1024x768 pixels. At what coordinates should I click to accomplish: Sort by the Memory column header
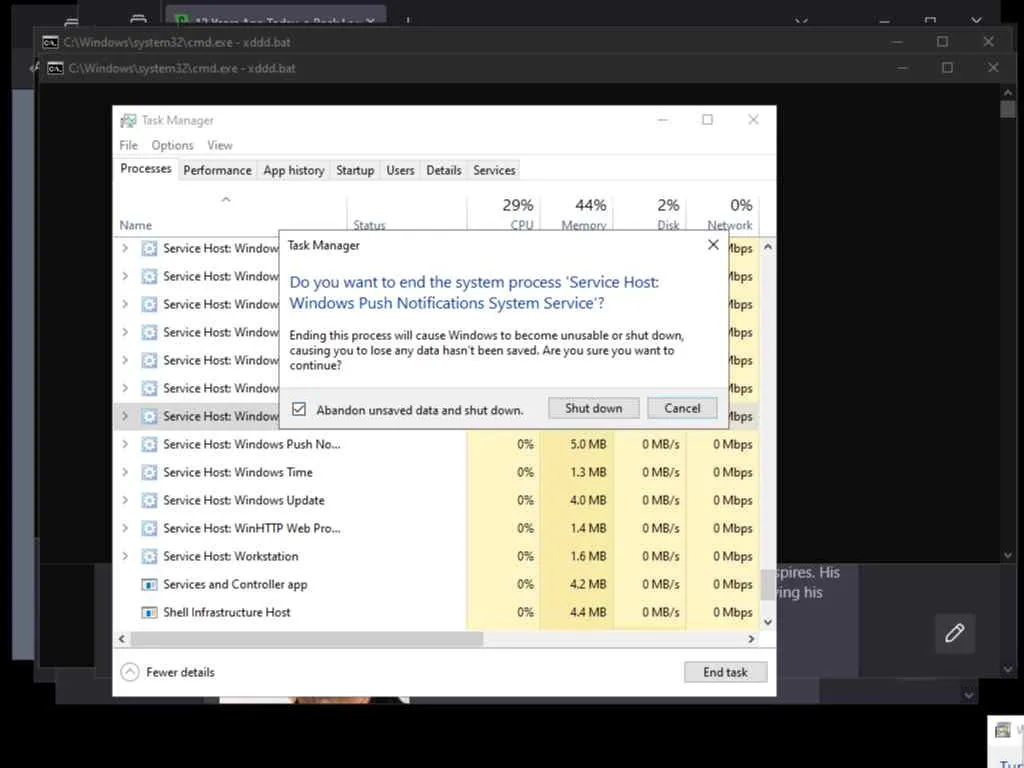tap(584, 225)
